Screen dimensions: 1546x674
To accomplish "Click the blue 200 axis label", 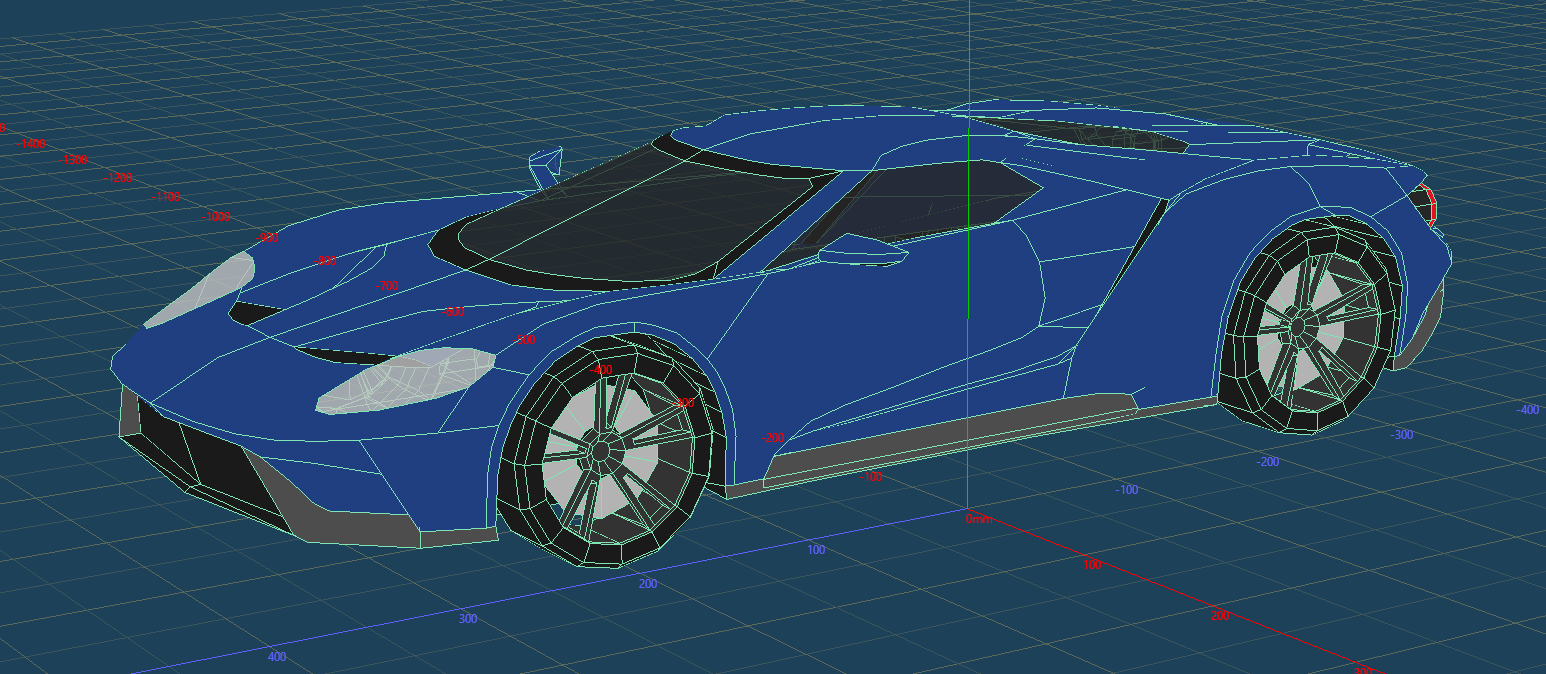I will coord(647,584).
